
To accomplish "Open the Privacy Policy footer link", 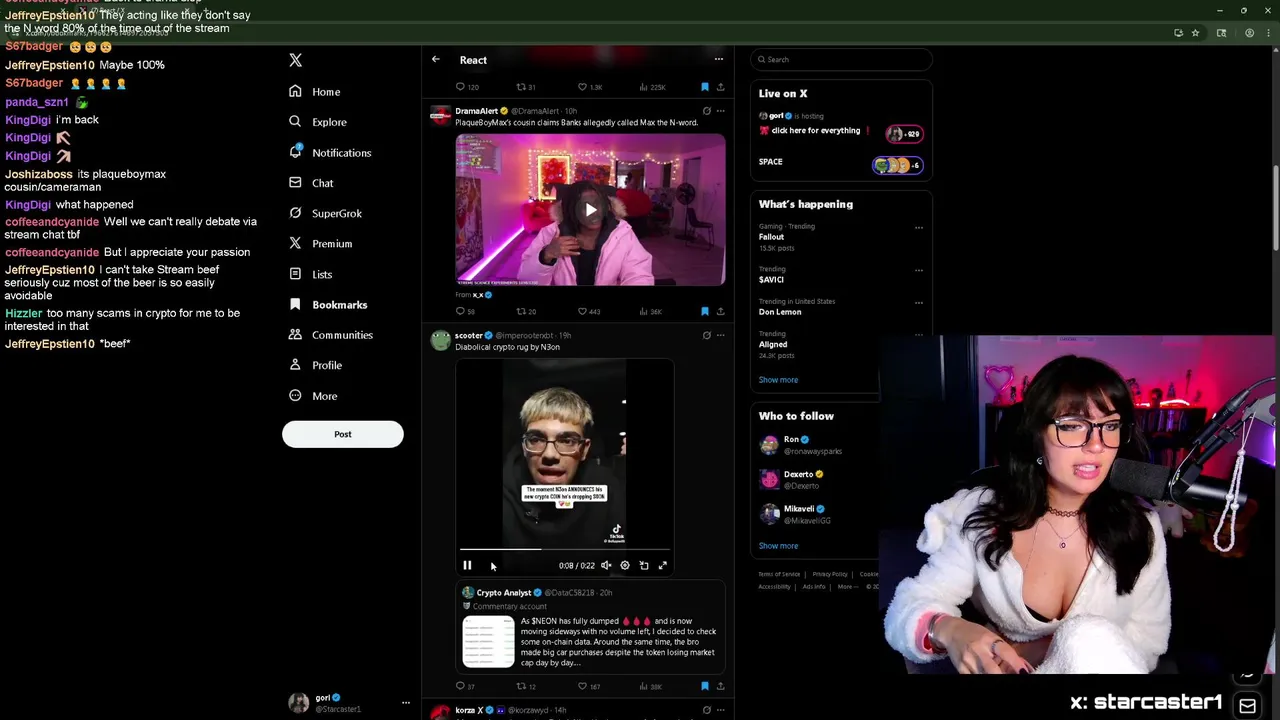I will (830, 574).
